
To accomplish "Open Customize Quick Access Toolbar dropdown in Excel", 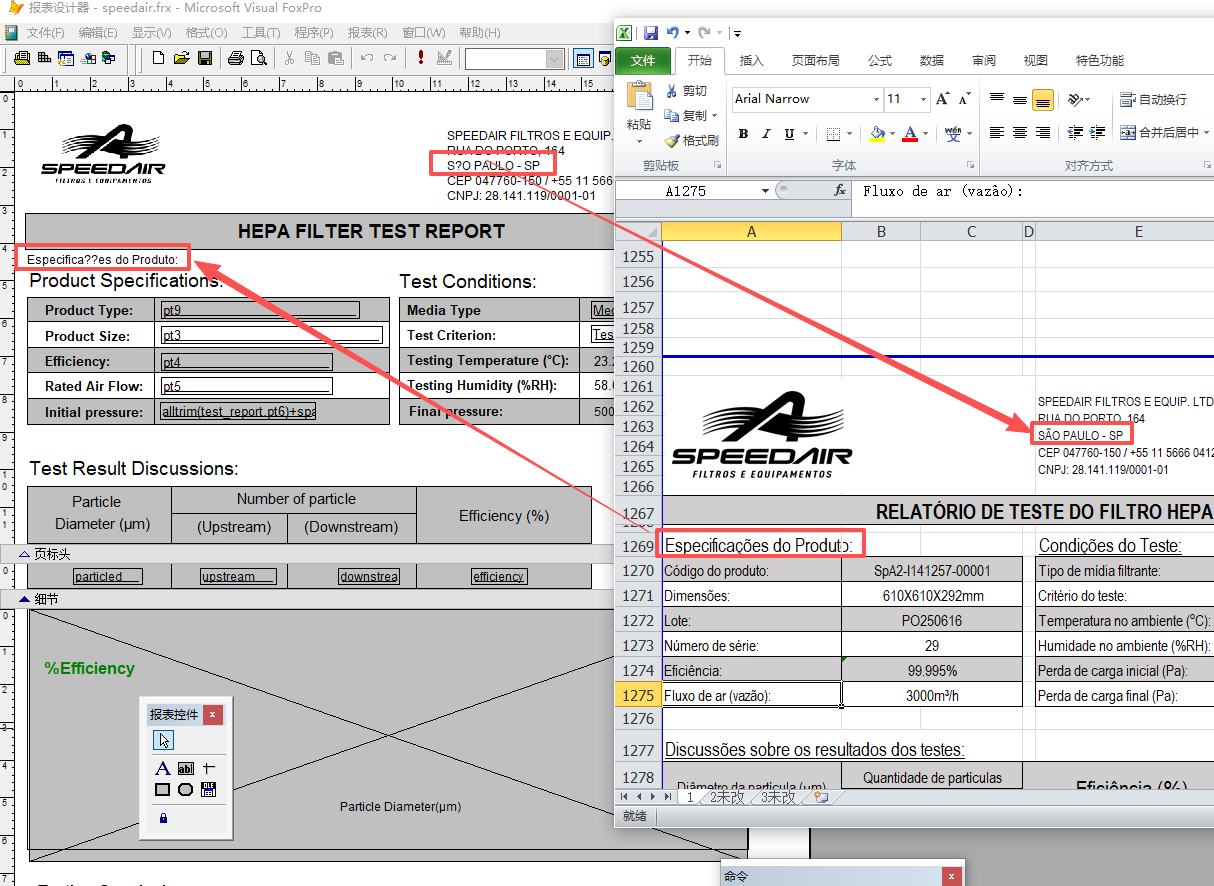I will point(737,33).
